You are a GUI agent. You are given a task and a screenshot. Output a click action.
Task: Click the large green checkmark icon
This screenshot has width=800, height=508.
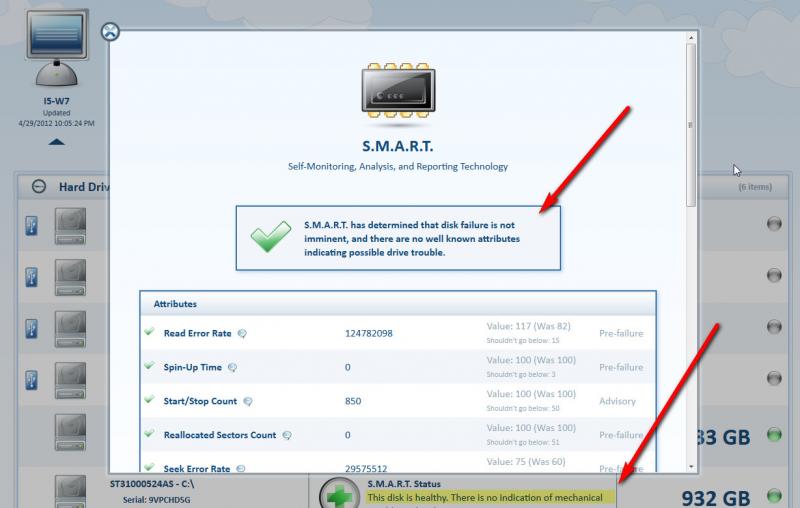pos(270,237)
